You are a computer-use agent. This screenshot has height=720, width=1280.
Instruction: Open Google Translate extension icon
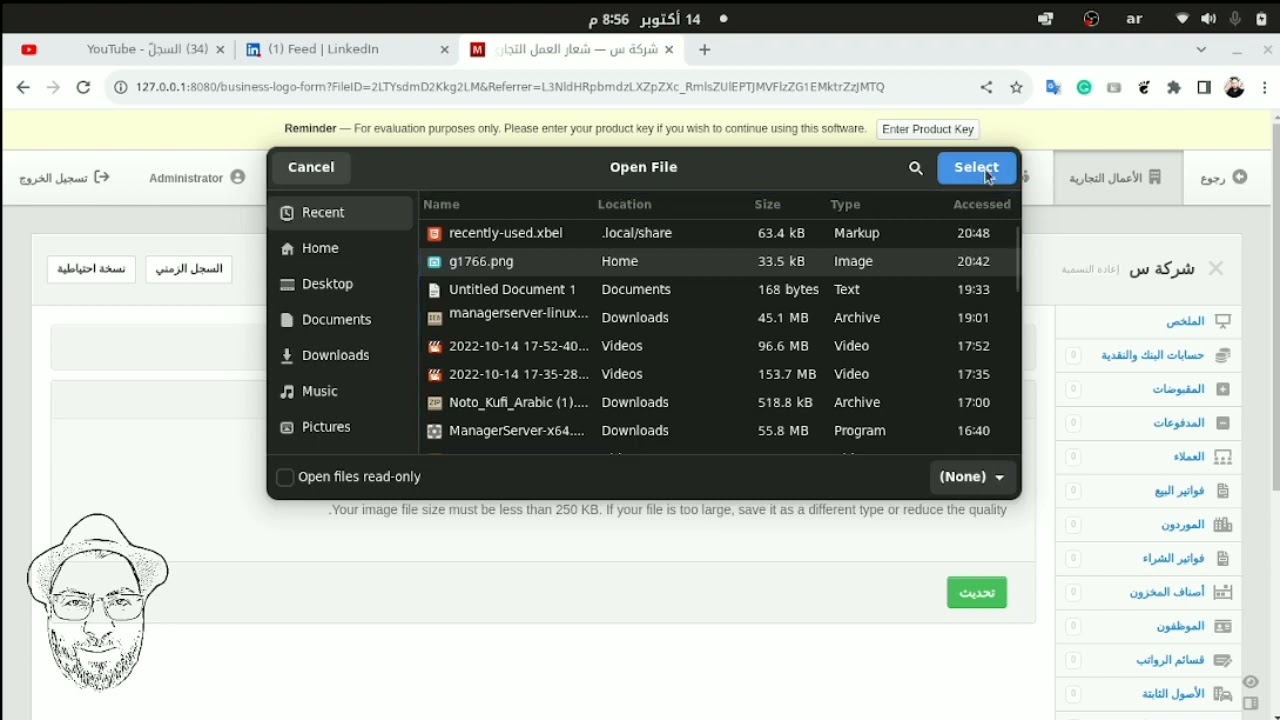1053,87
